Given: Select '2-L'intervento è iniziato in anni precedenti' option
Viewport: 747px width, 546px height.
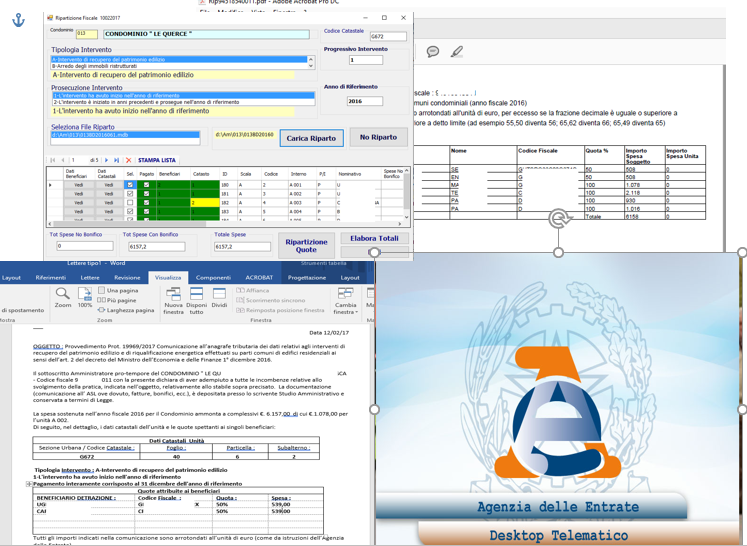Looking at the screenshot, I should click(x=183, y=102).
